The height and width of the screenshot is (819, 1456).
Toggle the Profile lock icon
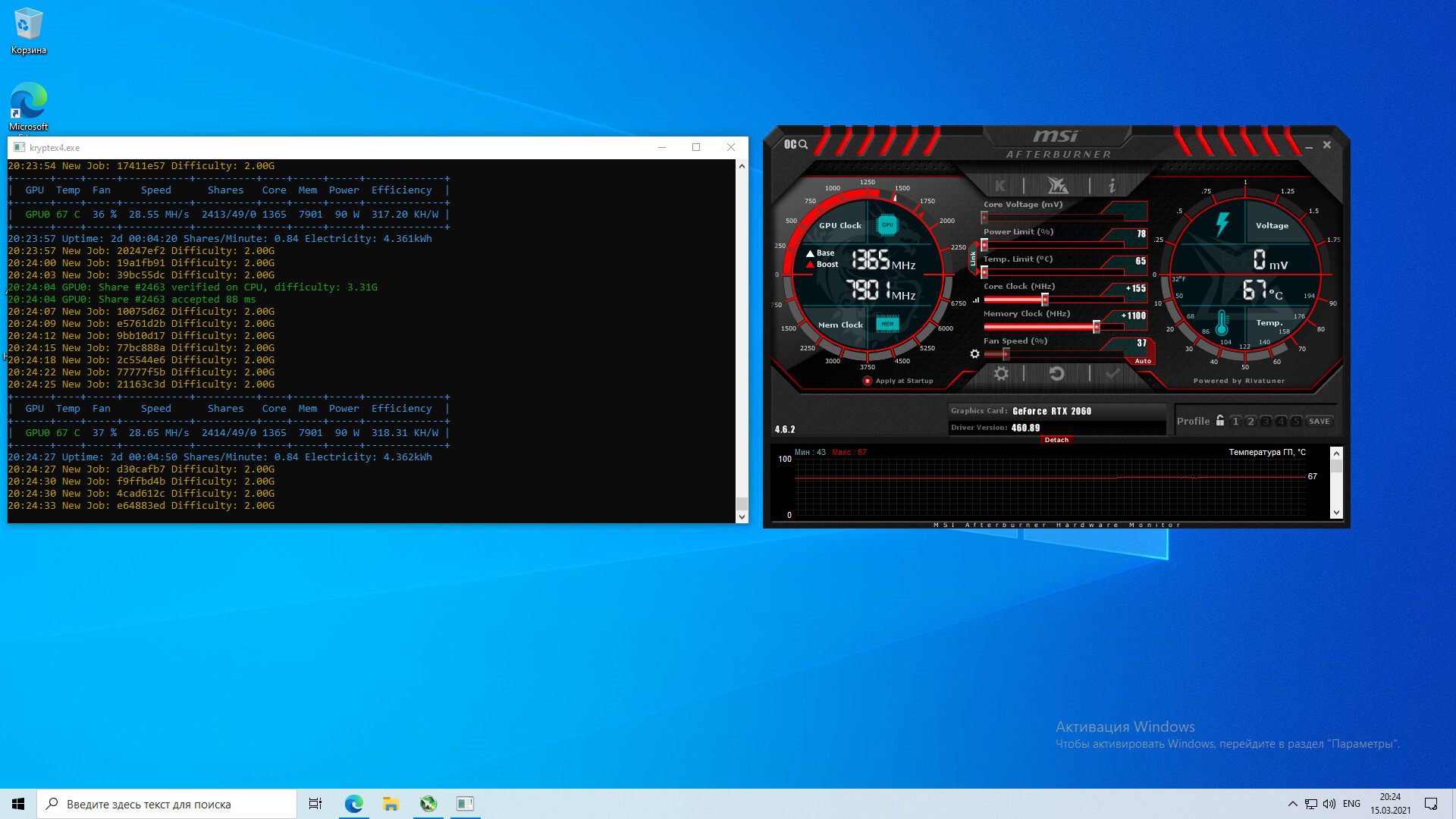[1220, 420]
